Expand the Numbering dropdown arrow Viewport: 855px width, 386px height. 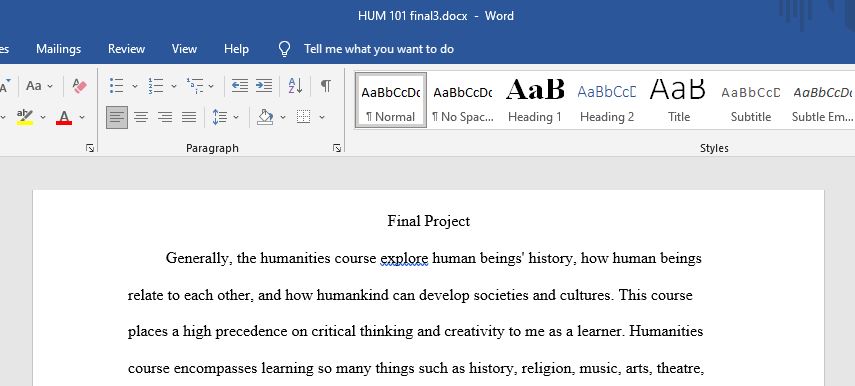pos(174,86)
